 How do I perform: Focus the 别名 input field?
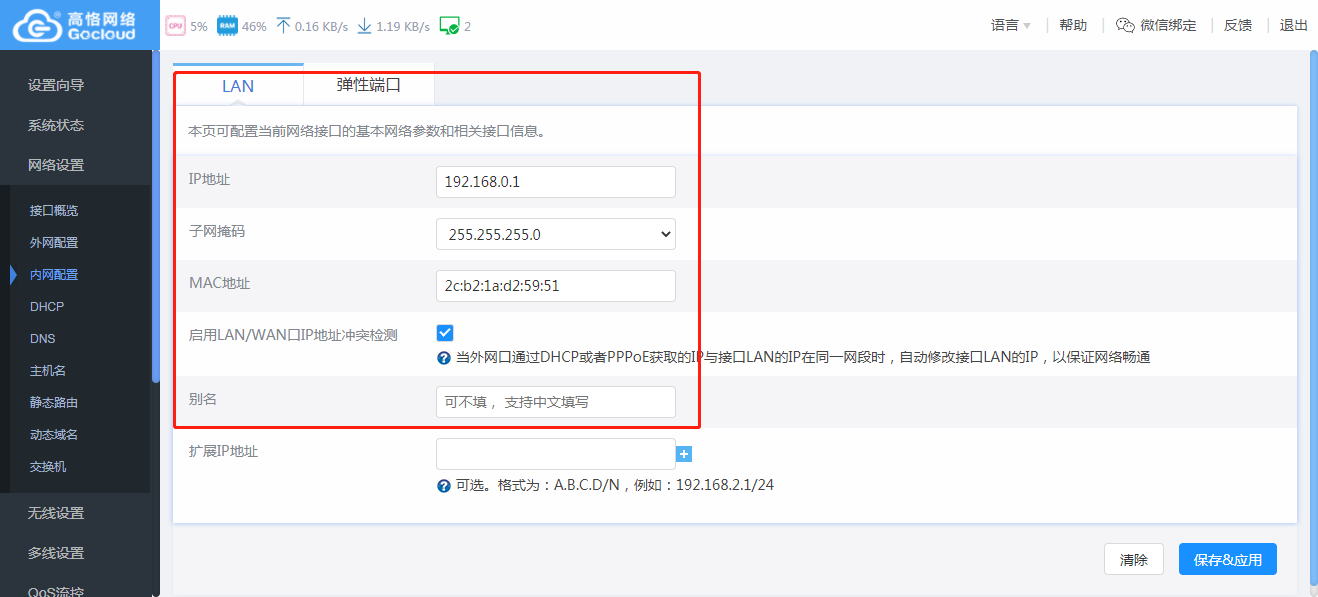click(556, 402)
